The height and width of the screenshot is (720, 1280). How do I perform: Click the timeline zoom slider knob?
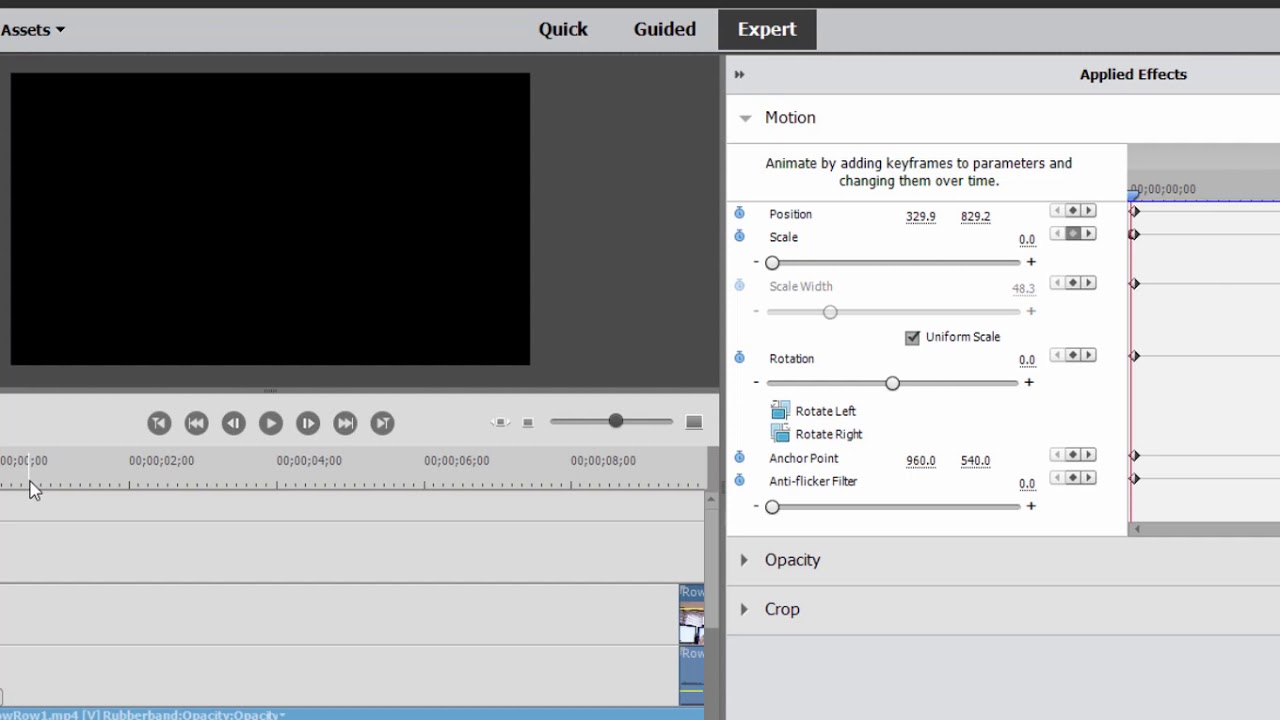[616, 421]
